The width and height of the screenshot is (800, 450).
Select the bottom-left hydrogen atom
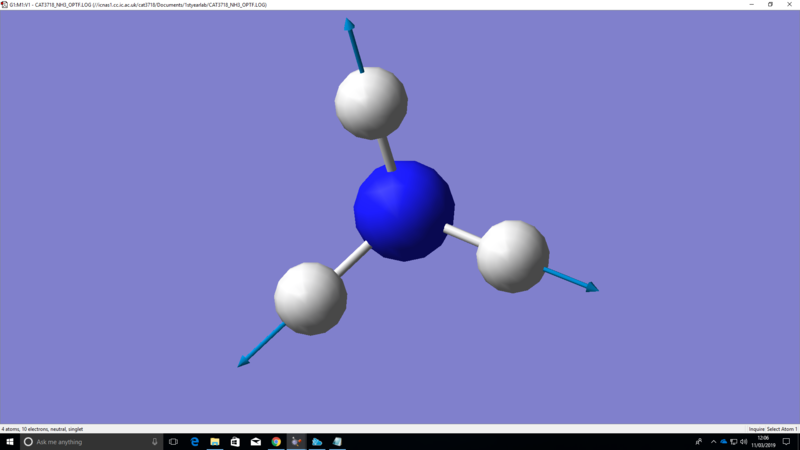(x=311, y=298)
